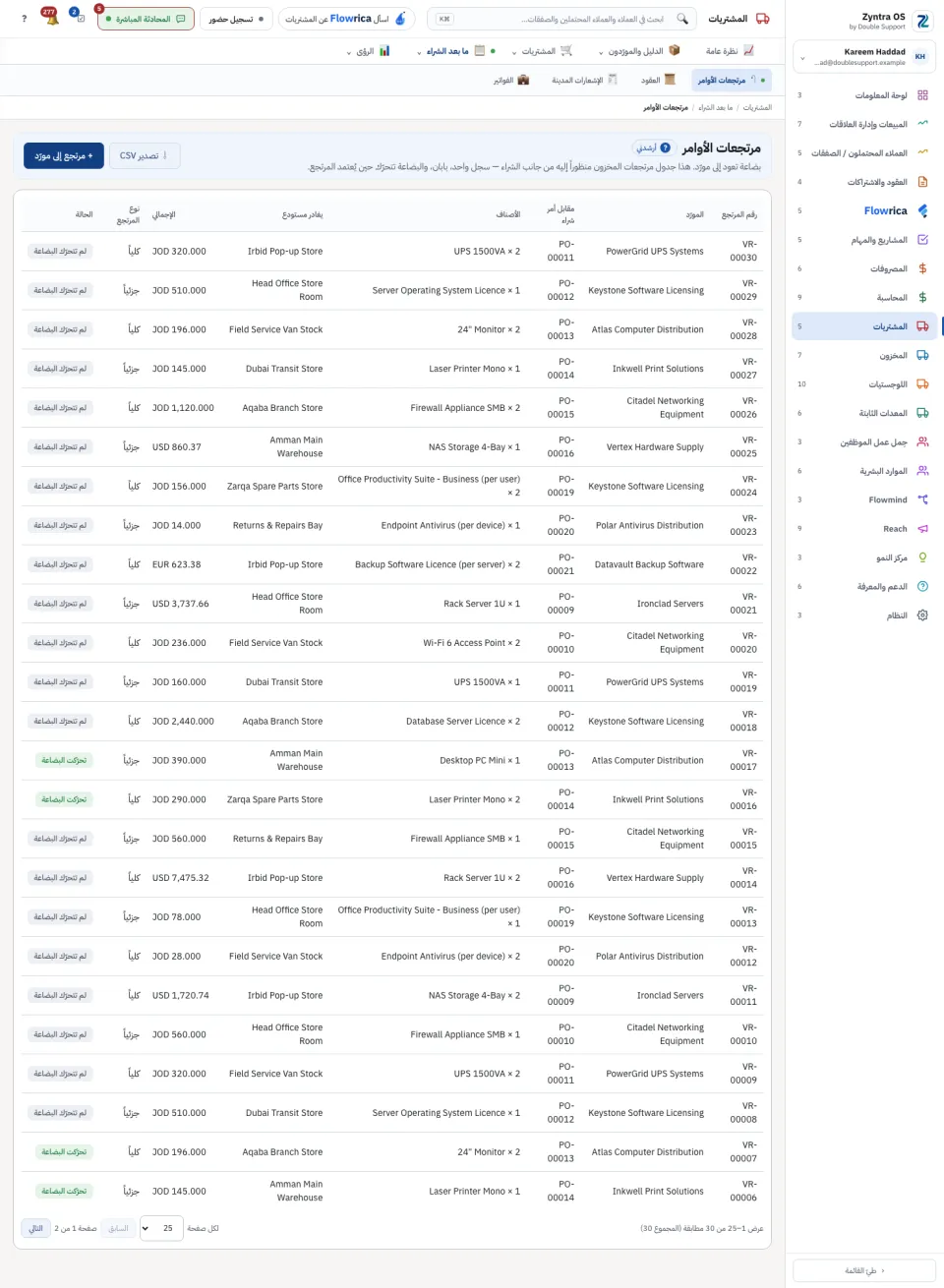Switch to the العقود tab
The image size is (944, 1288).
coord(657,80)
